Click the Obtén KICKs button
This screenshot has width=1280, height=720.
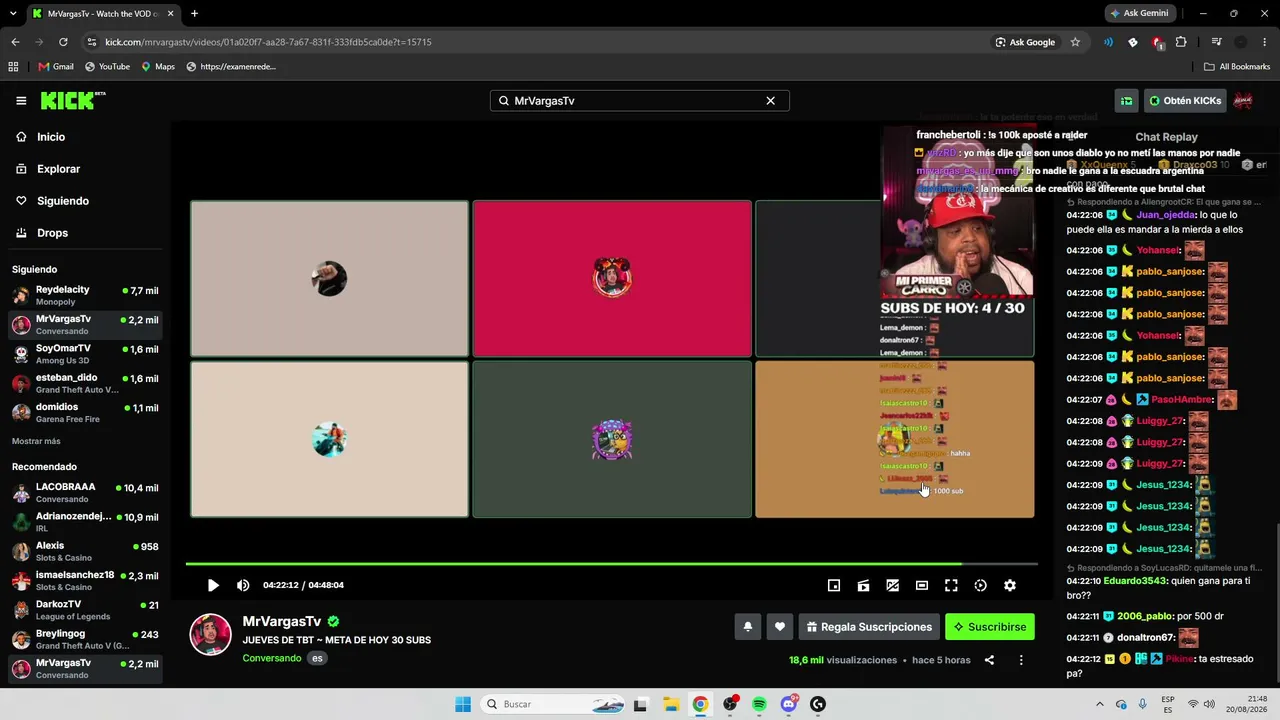pos(1185,100)
